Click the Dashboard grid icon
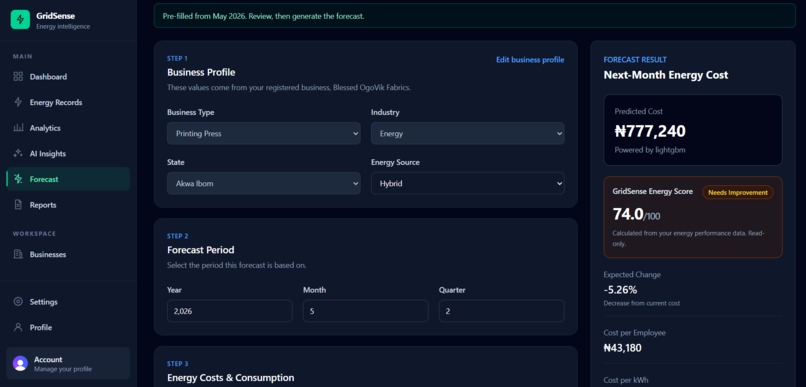The image size is (806, 387). click(18, 77)
